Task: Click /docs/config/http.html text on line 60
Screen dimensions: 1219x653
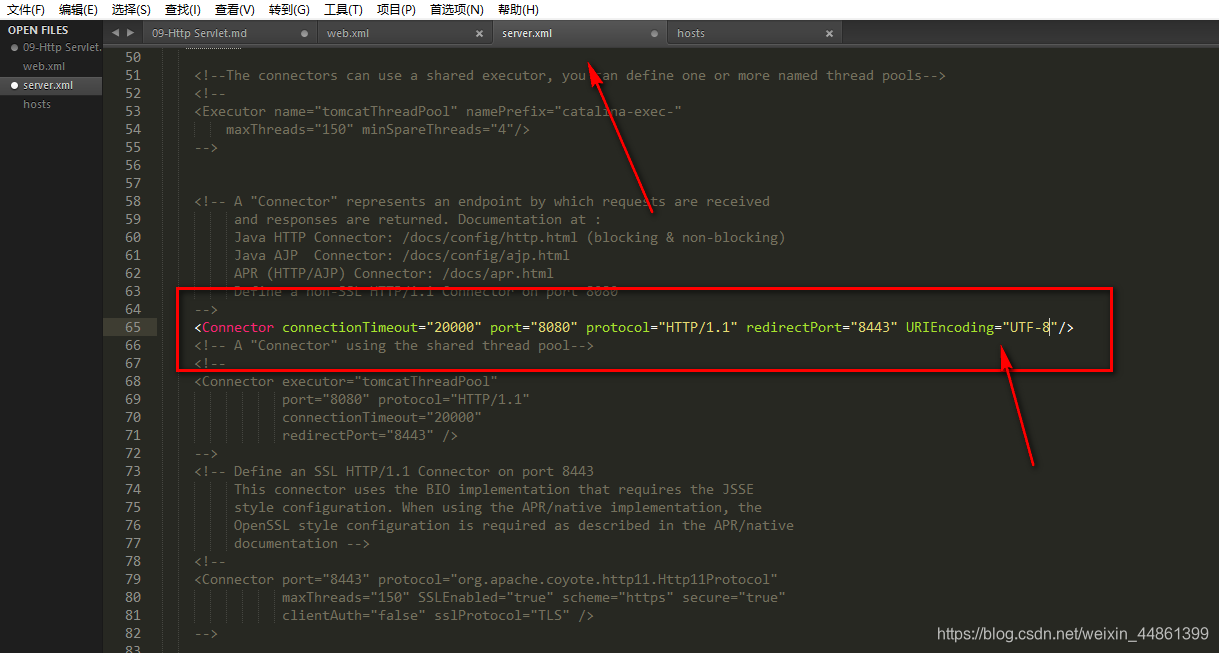Action: click(x=490, y=237)
